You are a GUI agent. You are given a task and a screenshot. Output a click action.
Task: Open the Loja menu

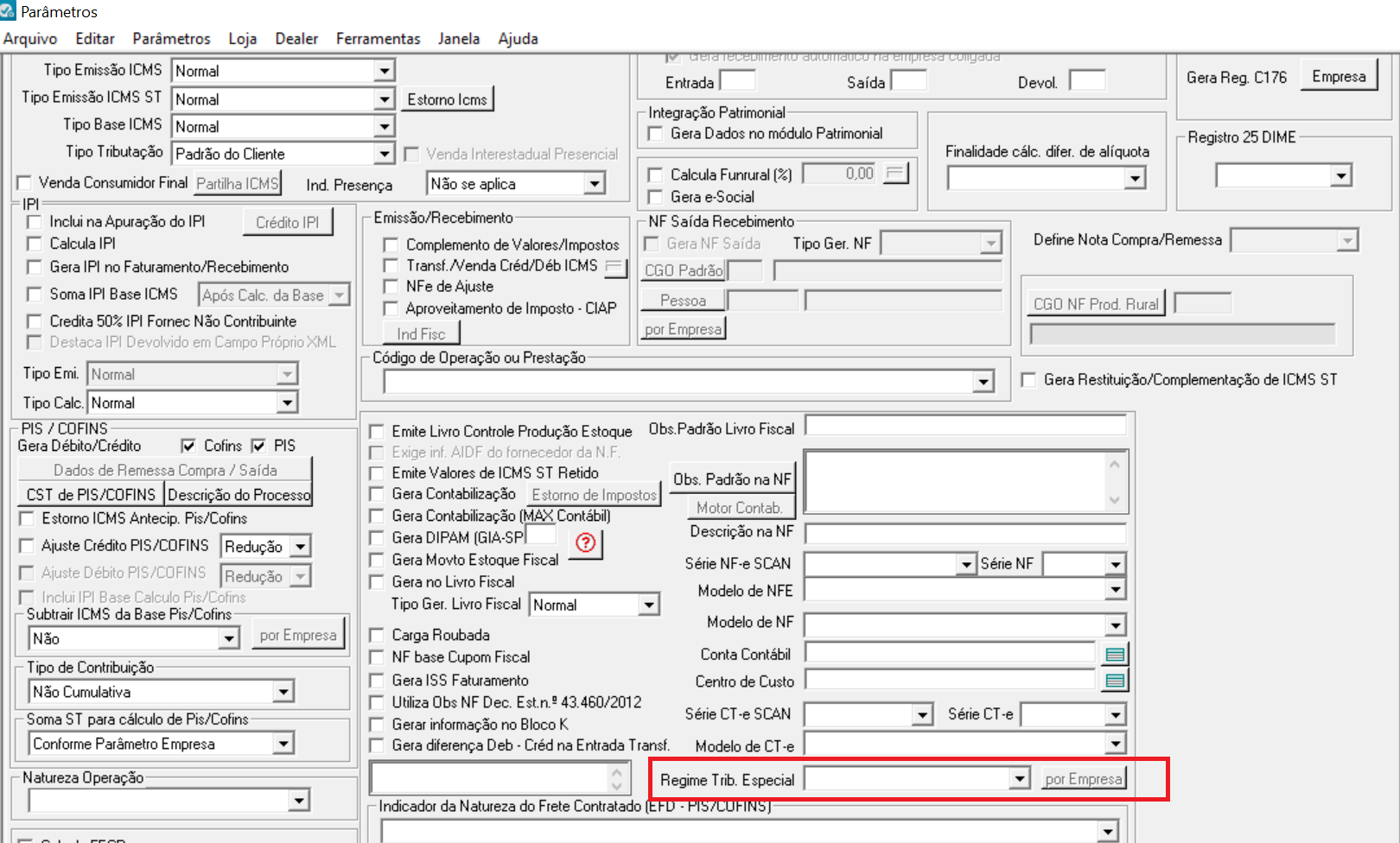click(243, 39)
